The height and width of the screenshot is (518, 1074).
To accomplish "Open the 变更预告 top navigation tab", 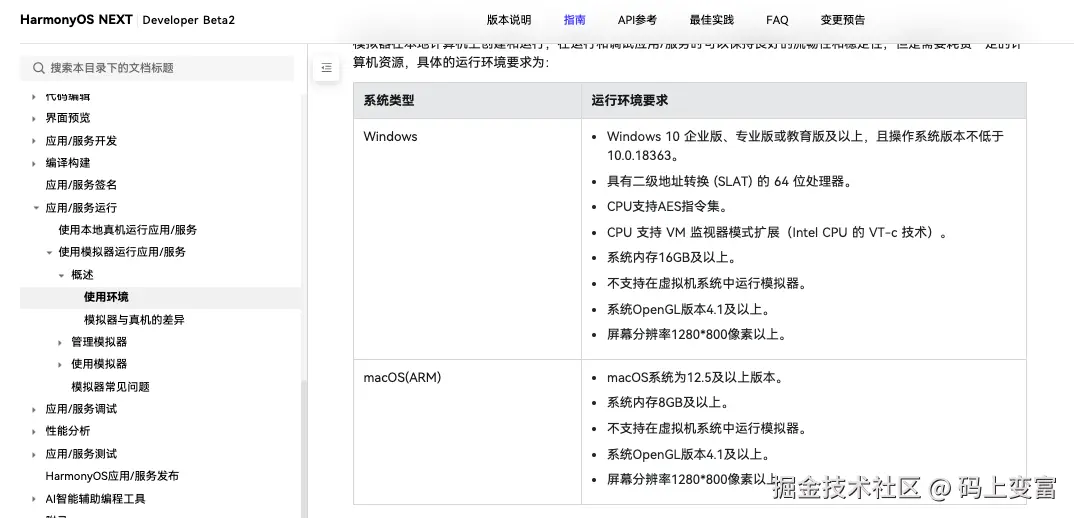I will 842,20.
